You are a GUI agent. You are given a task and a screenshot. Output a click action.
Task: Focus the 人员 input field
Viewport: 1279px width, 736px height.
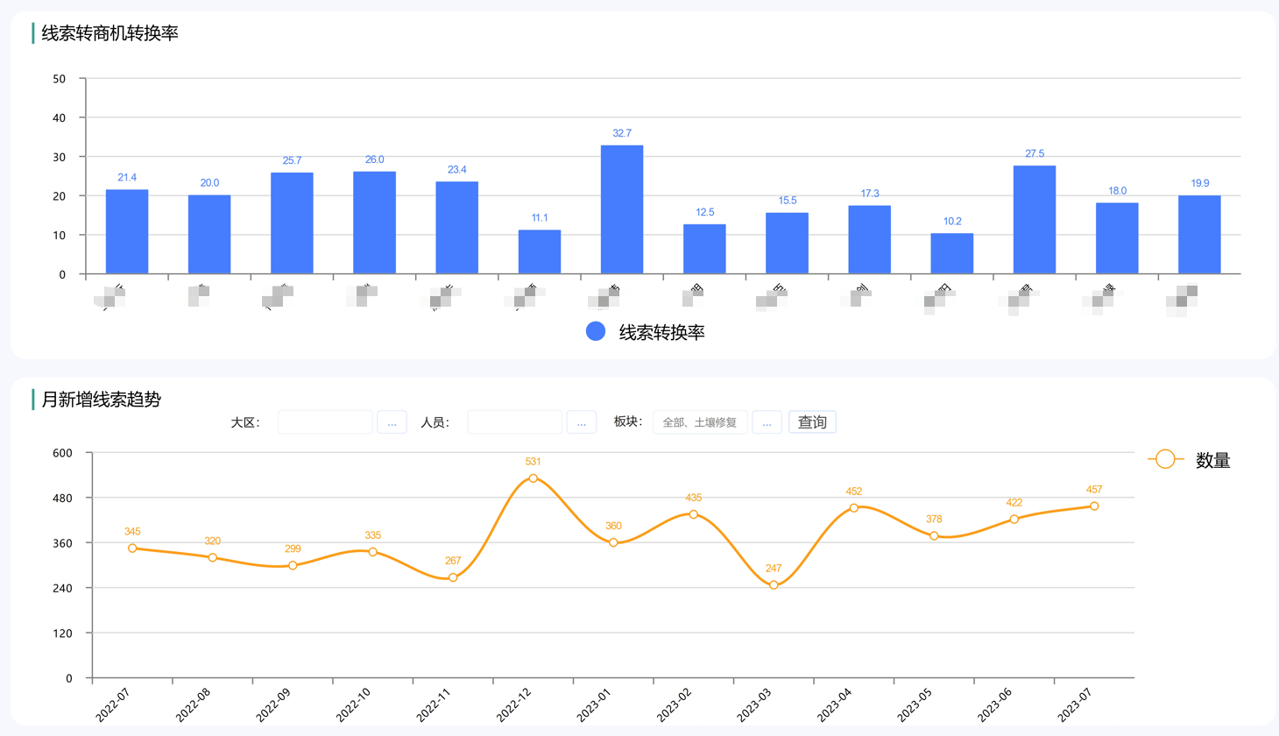(515, 422)
